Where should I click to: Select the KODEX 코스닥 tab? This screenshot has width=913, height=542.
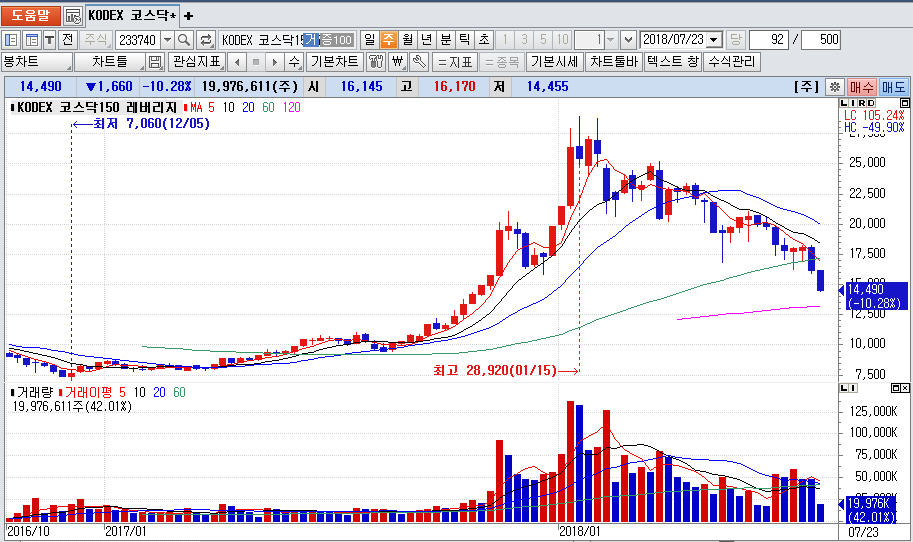[x=132, y=16]
